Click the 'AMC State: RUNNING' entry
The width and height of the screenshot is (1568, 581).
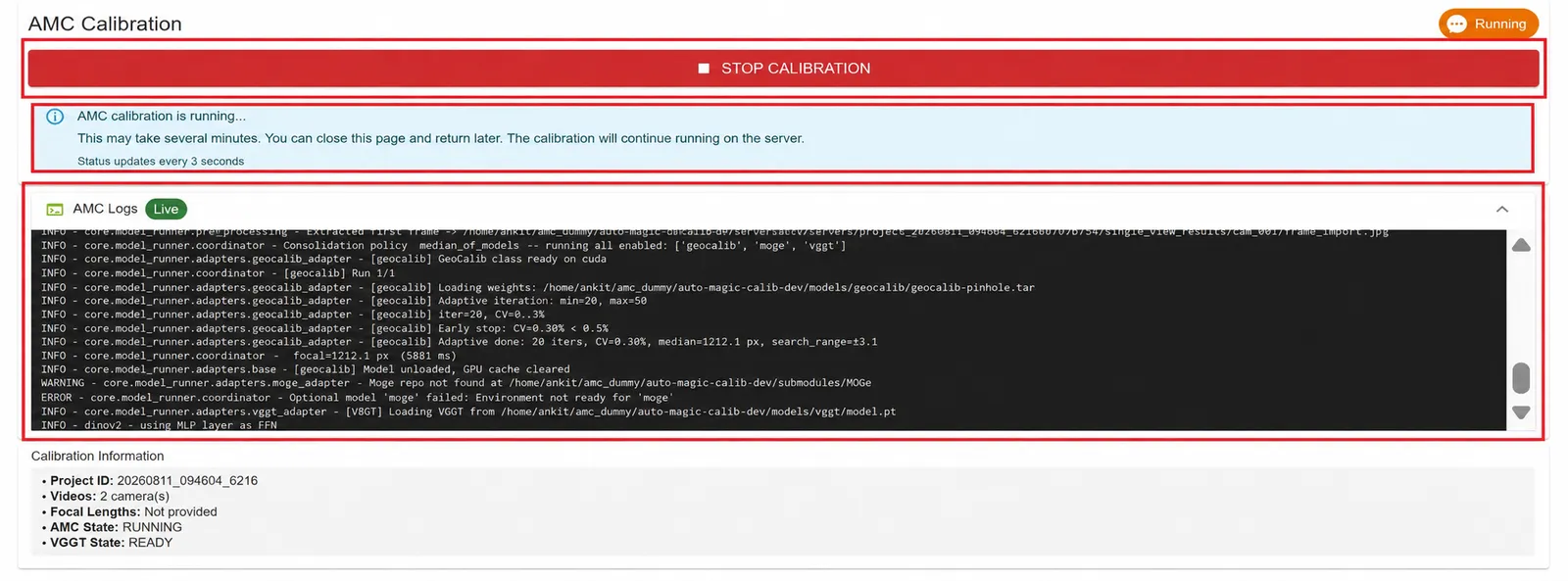tap(117, 527)
